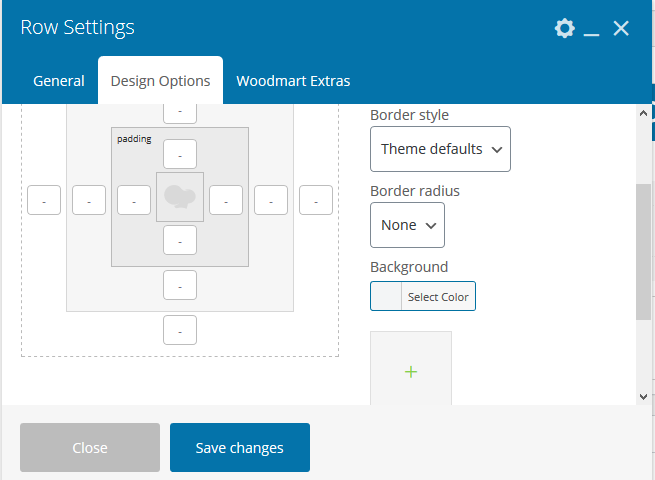This screenshot has height=480, width=655.
Task: Click the 'Row Settings' title text
Action: [77, 28]
